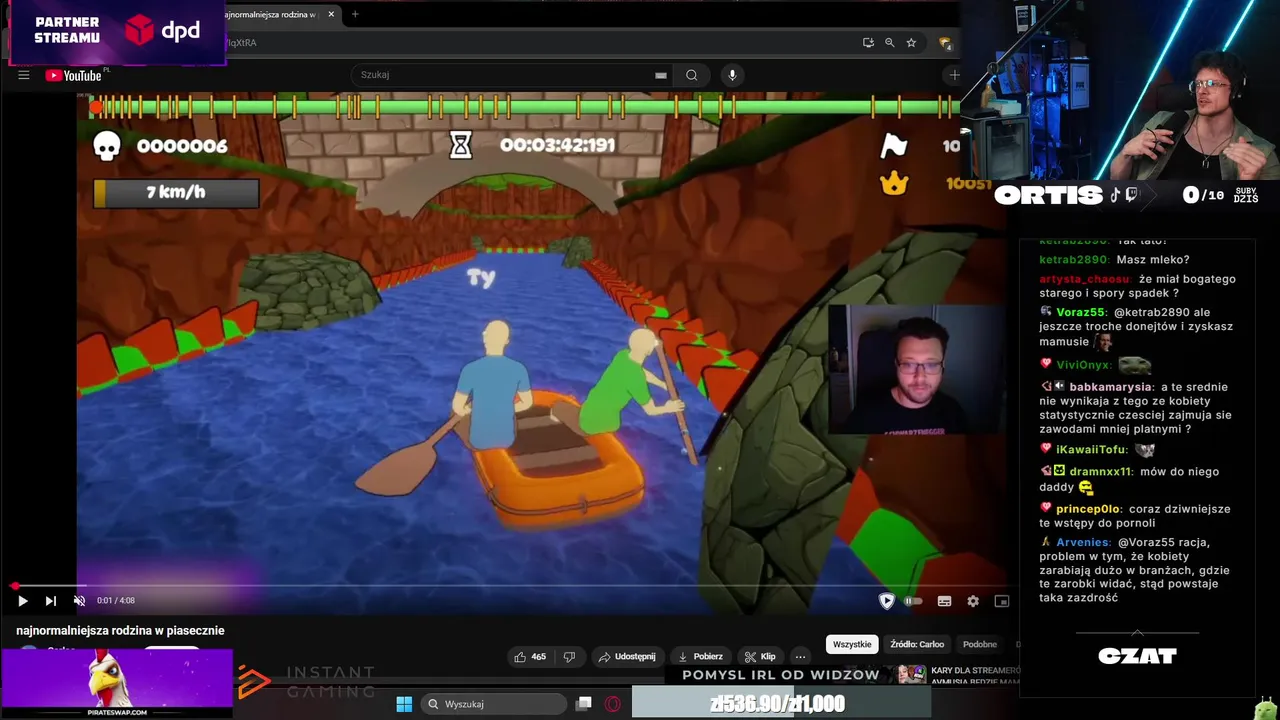Click the hourglass timer icon in game
This screenshot has height=720, width=1280.
[460, 146]
